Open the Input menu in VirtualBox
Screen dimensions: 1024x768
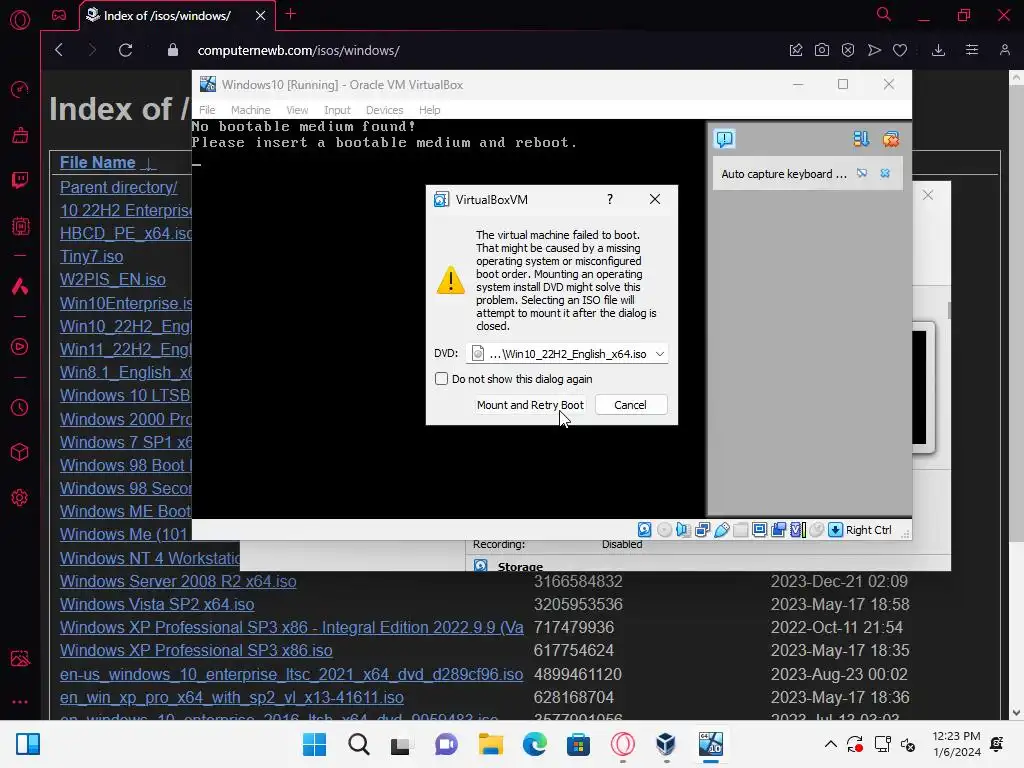point(337,110)
